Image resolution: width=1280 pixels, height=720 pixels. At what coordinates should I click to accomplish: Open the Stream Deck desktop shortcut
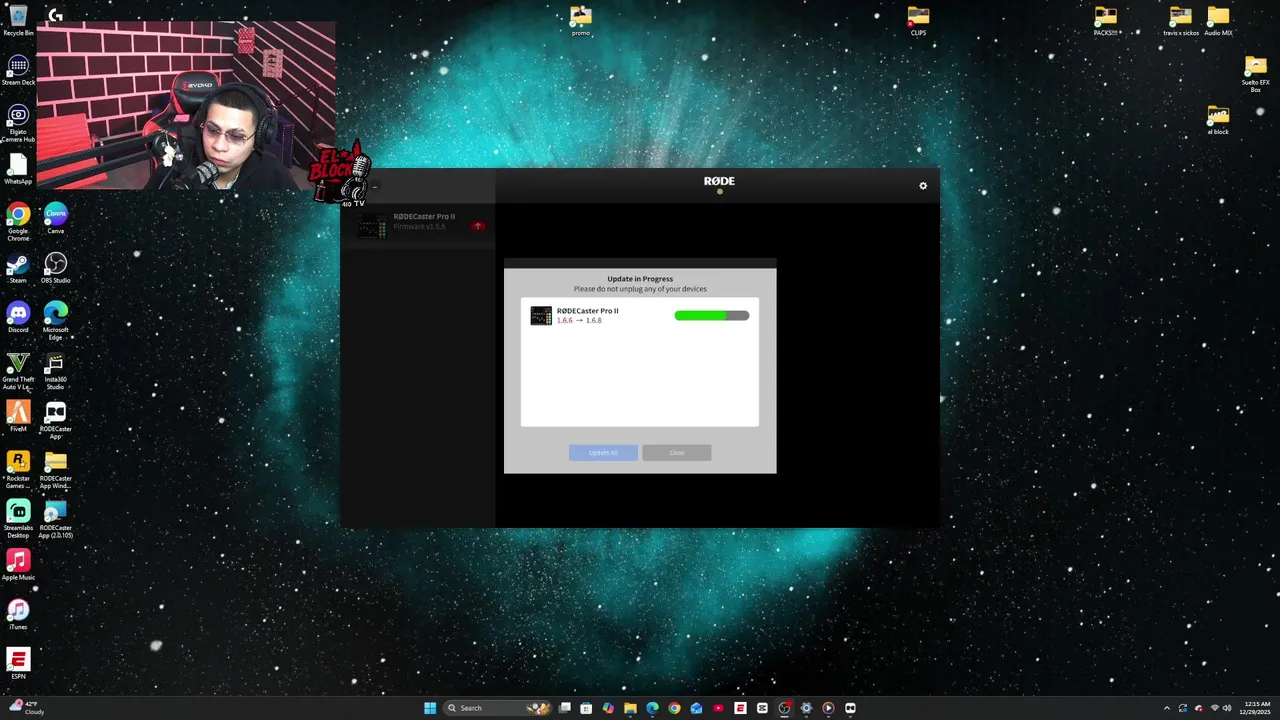(18, 70)
